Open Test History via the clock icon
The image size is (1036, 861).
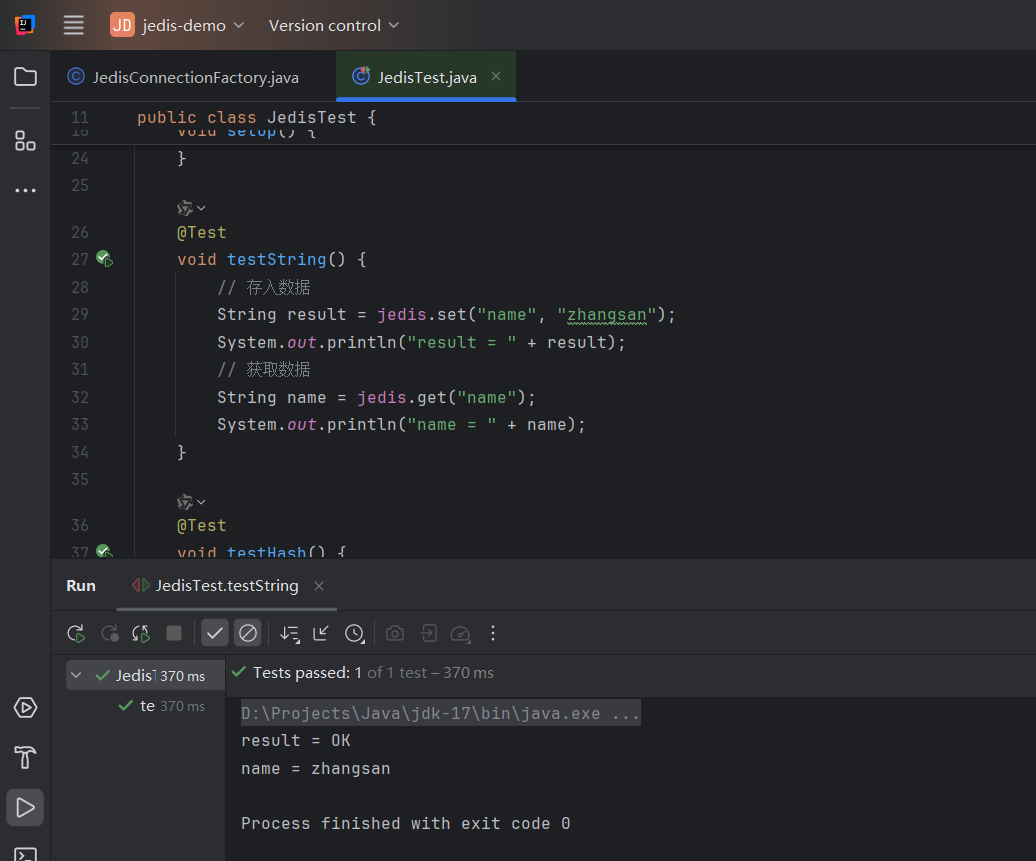coord(354,633)
